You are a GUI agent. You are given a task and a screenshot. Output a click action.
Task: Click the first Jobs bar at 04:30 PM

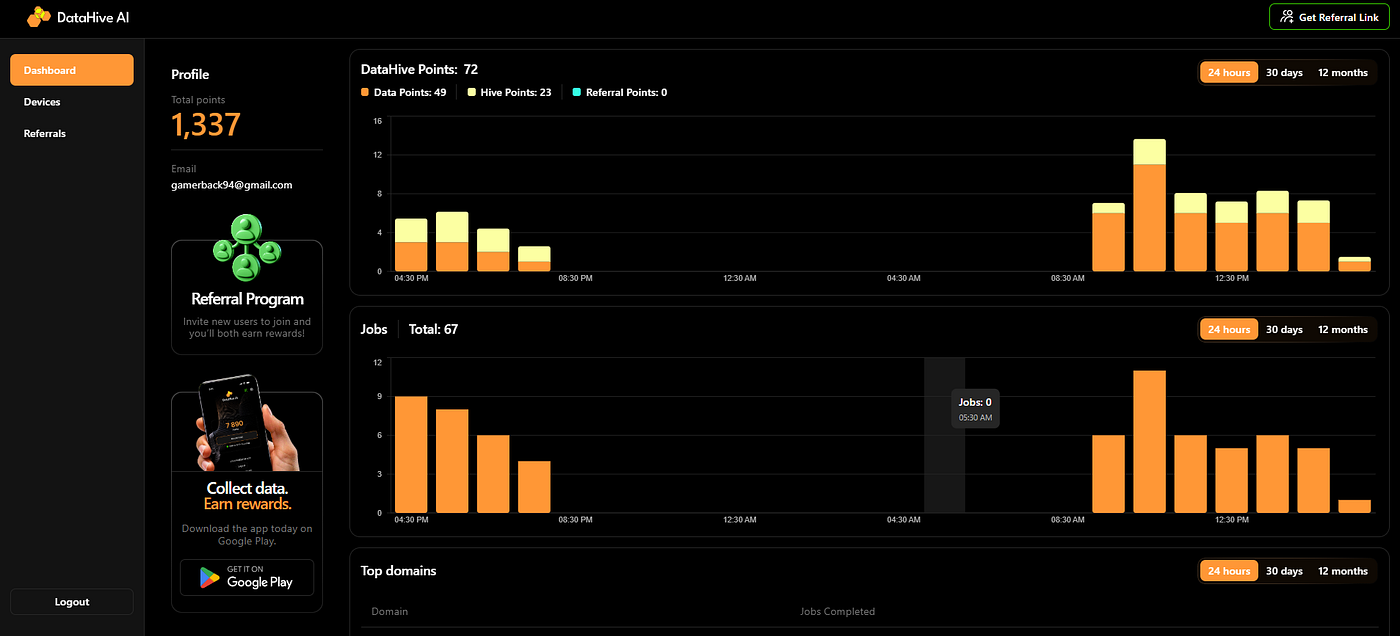(411, 454)
